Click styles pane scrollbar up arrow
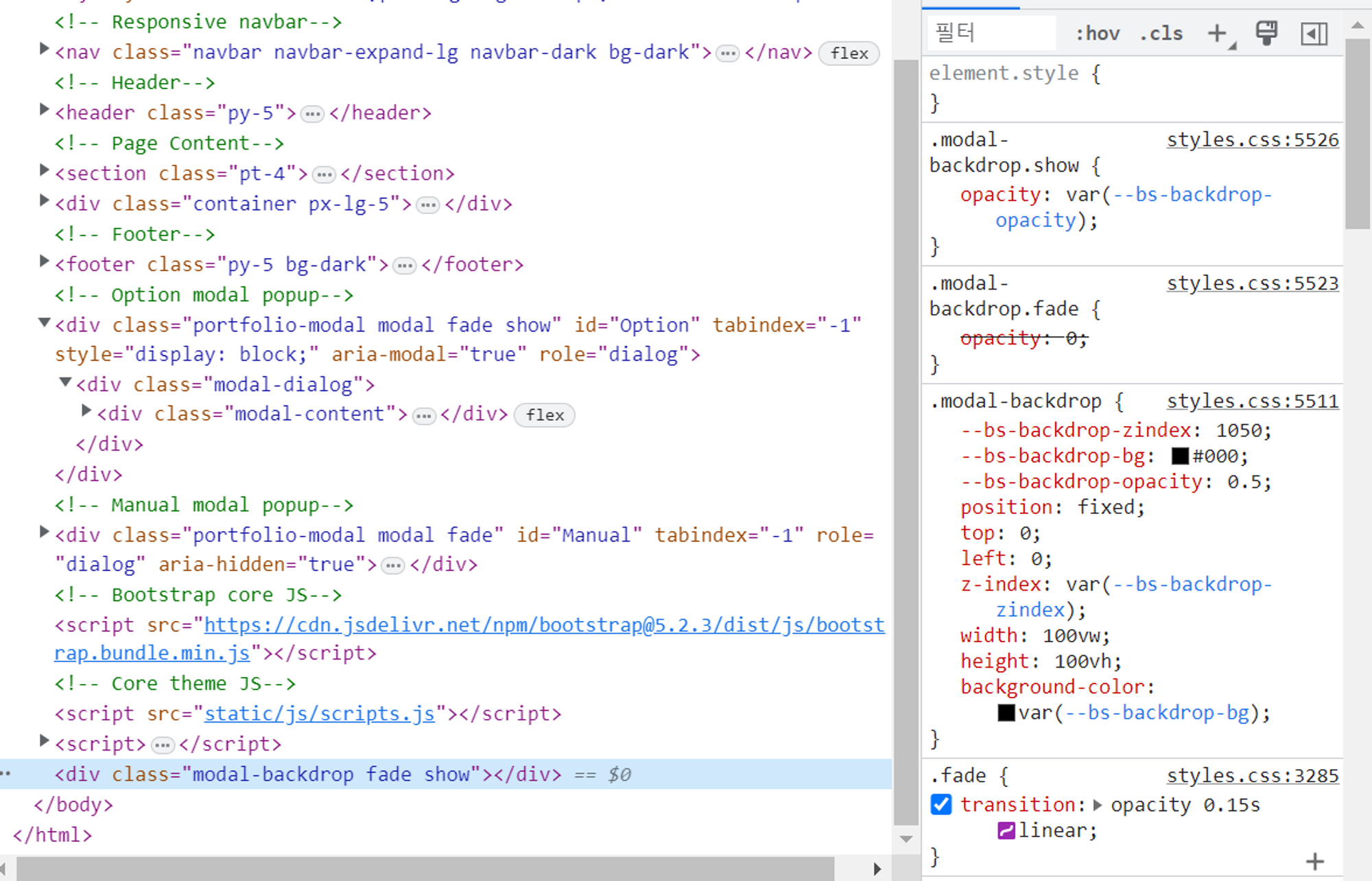Screen dimensions: 1372x881 (1357, 25)
